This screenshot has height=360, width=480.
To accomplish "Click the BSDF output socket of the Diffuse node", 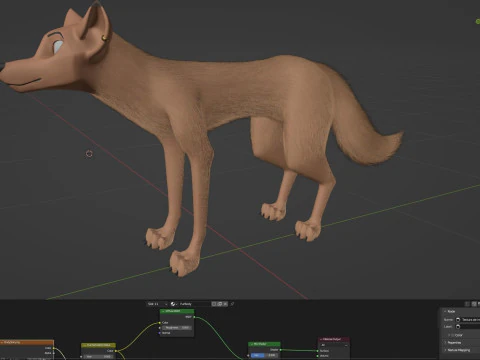I will coord(194,317).
